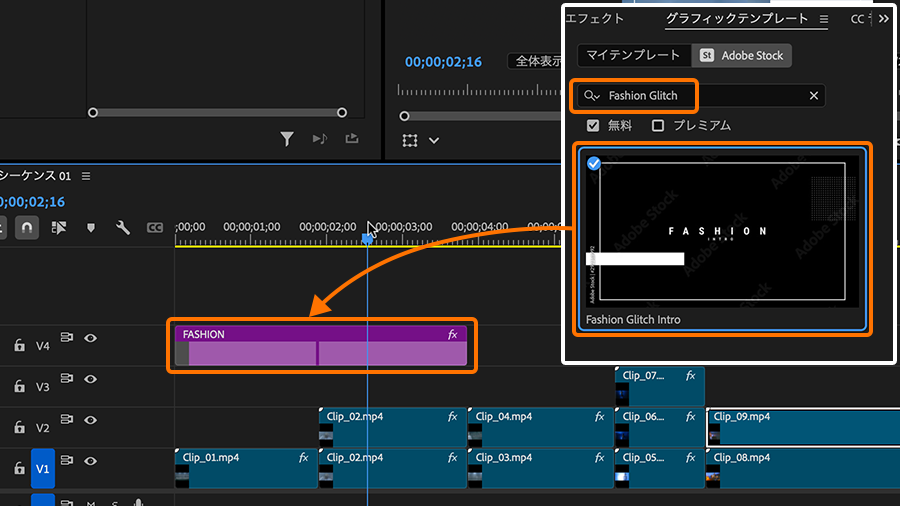This screenshot has width=900, height=506.
Task: Open the dropdown next to the frame icon
Action: pyautogui.click(x=434, y=141)
